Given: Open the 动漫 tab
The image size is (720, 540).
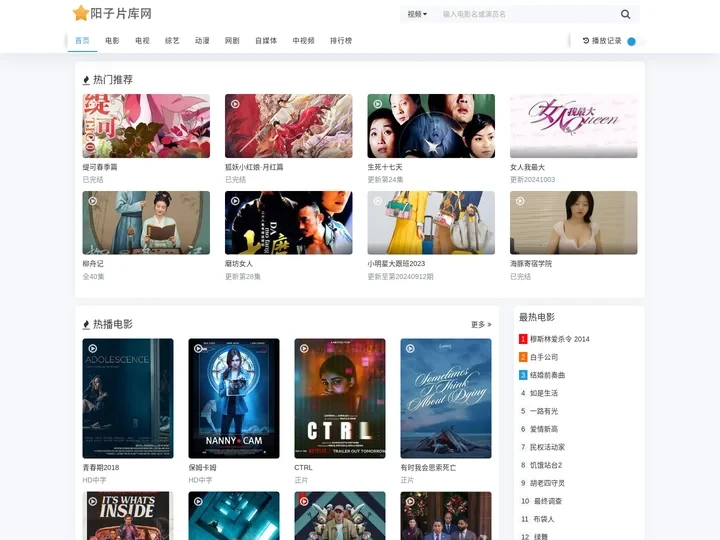Looking at the screenshot, I should 202,41.
